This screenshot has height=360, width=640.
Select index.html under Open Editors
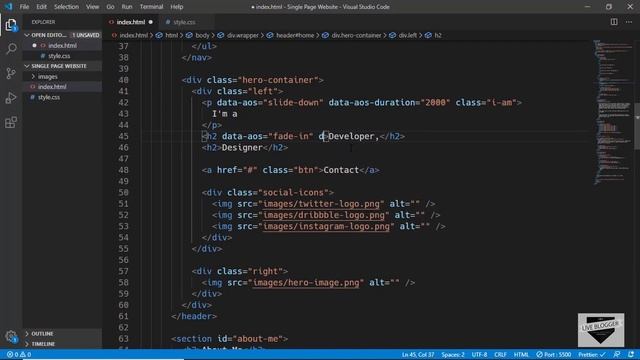coord(62,45)
